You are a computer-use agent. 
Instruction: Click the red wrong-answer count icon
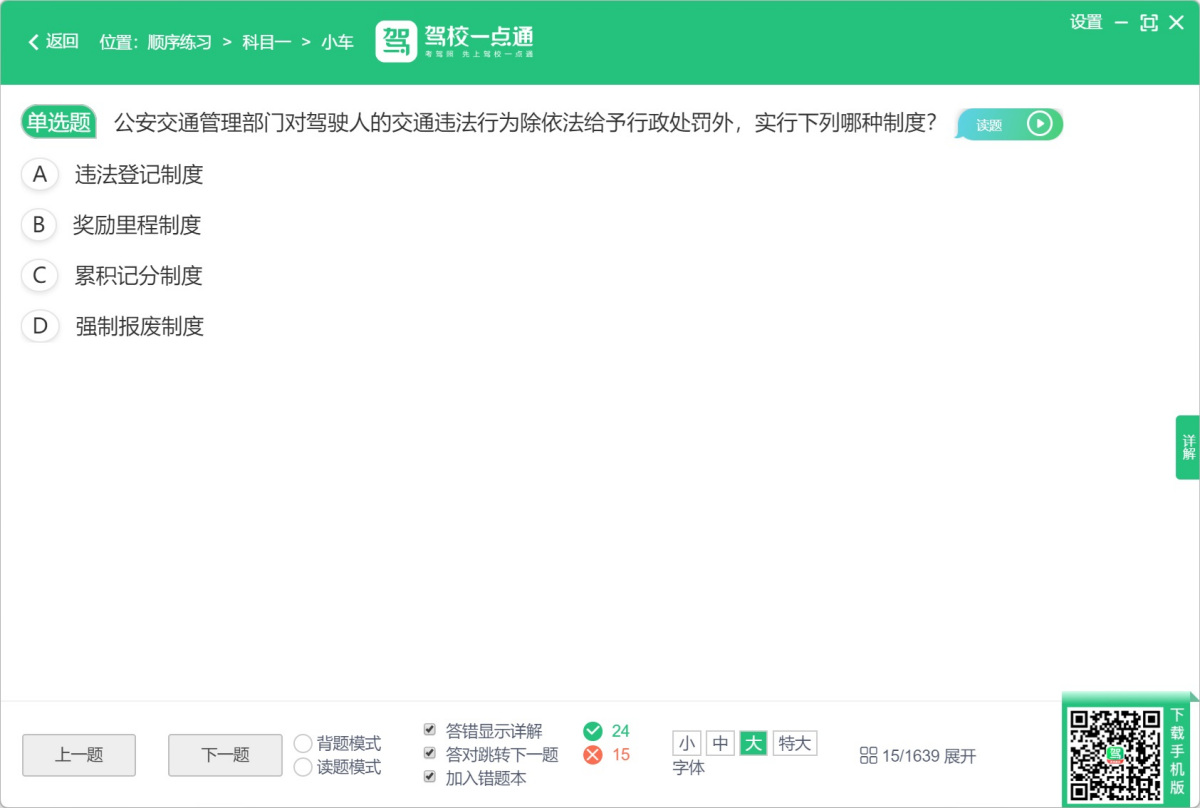[x=594, y=755]
